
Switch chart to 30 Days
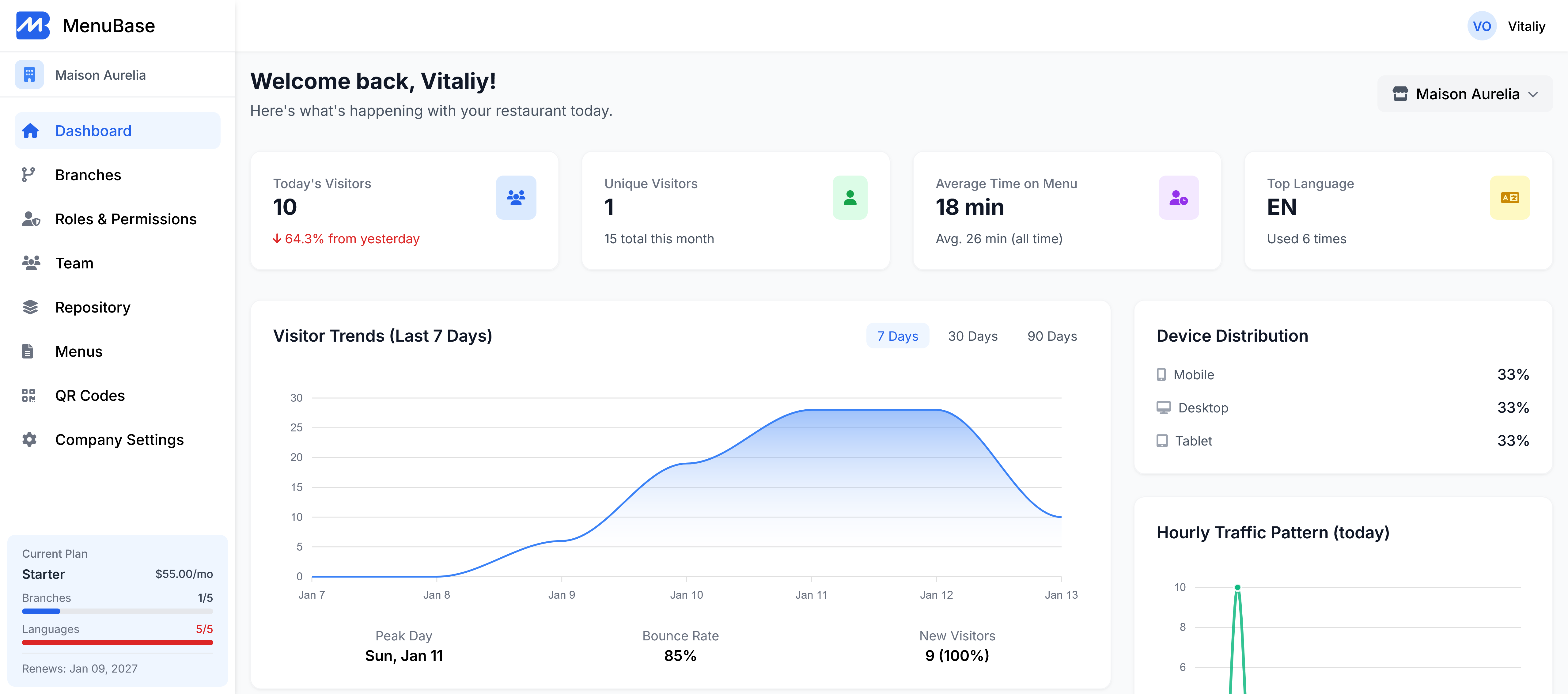[972, 336]
